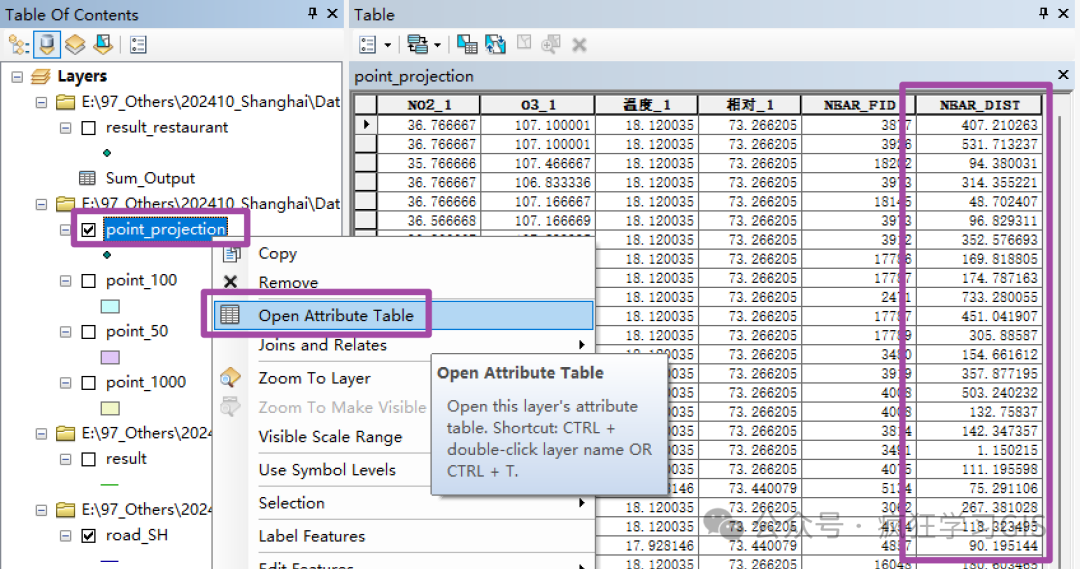Select the road_SH layer name
The height and width of the screenshot is (569, 1080).
(136, 535)
